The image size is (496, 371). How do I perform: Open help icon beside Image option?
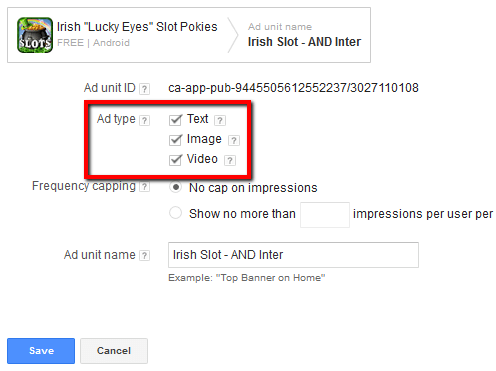pyautogui.click(x=234, y=140)
